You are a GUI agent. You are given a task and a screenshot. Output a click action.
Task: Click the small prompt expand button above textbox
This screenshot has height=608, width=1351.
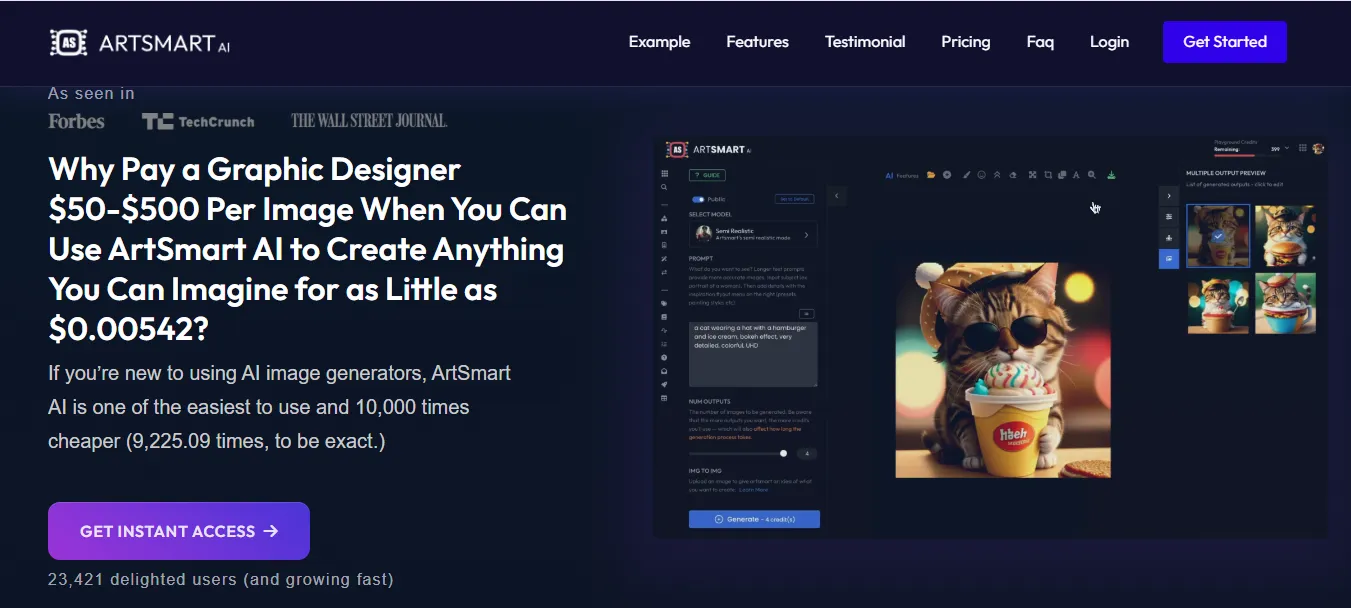(809, 313)
